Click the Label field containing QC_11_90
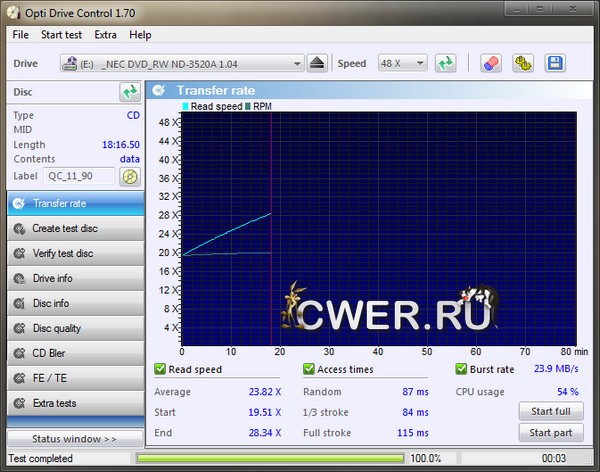The image size is (600, 472). [x=79, y=176]
